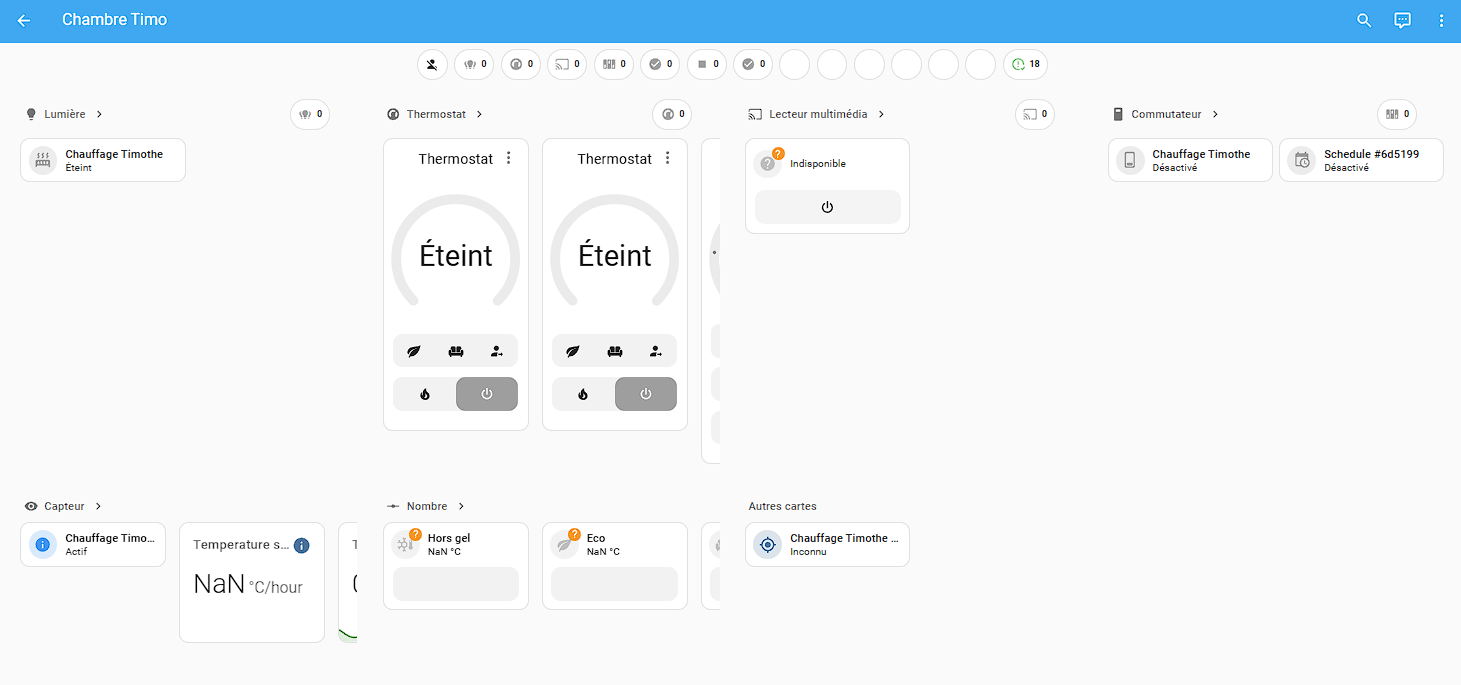Set heat flame mode on the left Thermostat card
The image size is (1461, 685).
click(x=425, y=394)
